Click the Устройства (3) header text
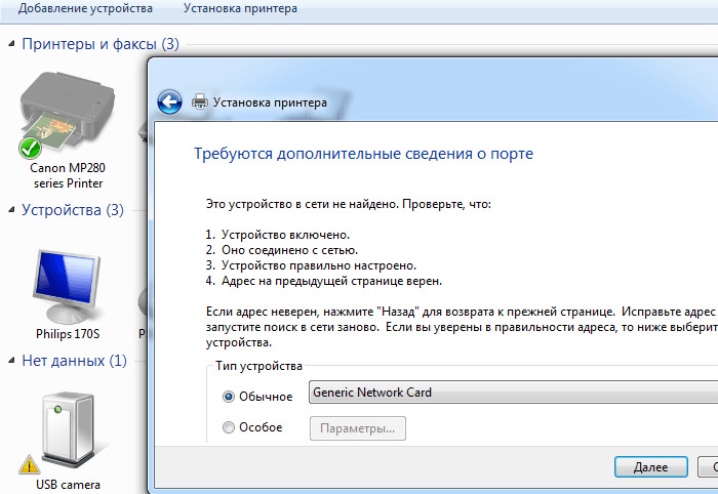 tap(73, 210)
